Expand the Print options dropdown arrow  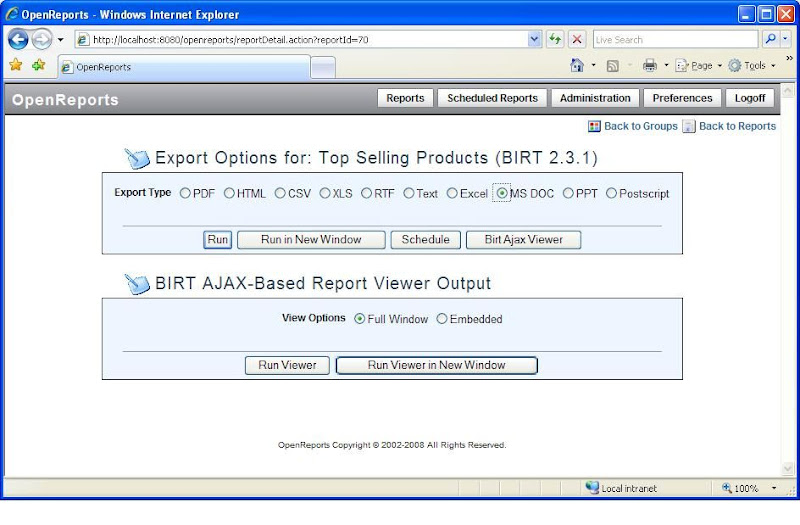click(666, 65)
